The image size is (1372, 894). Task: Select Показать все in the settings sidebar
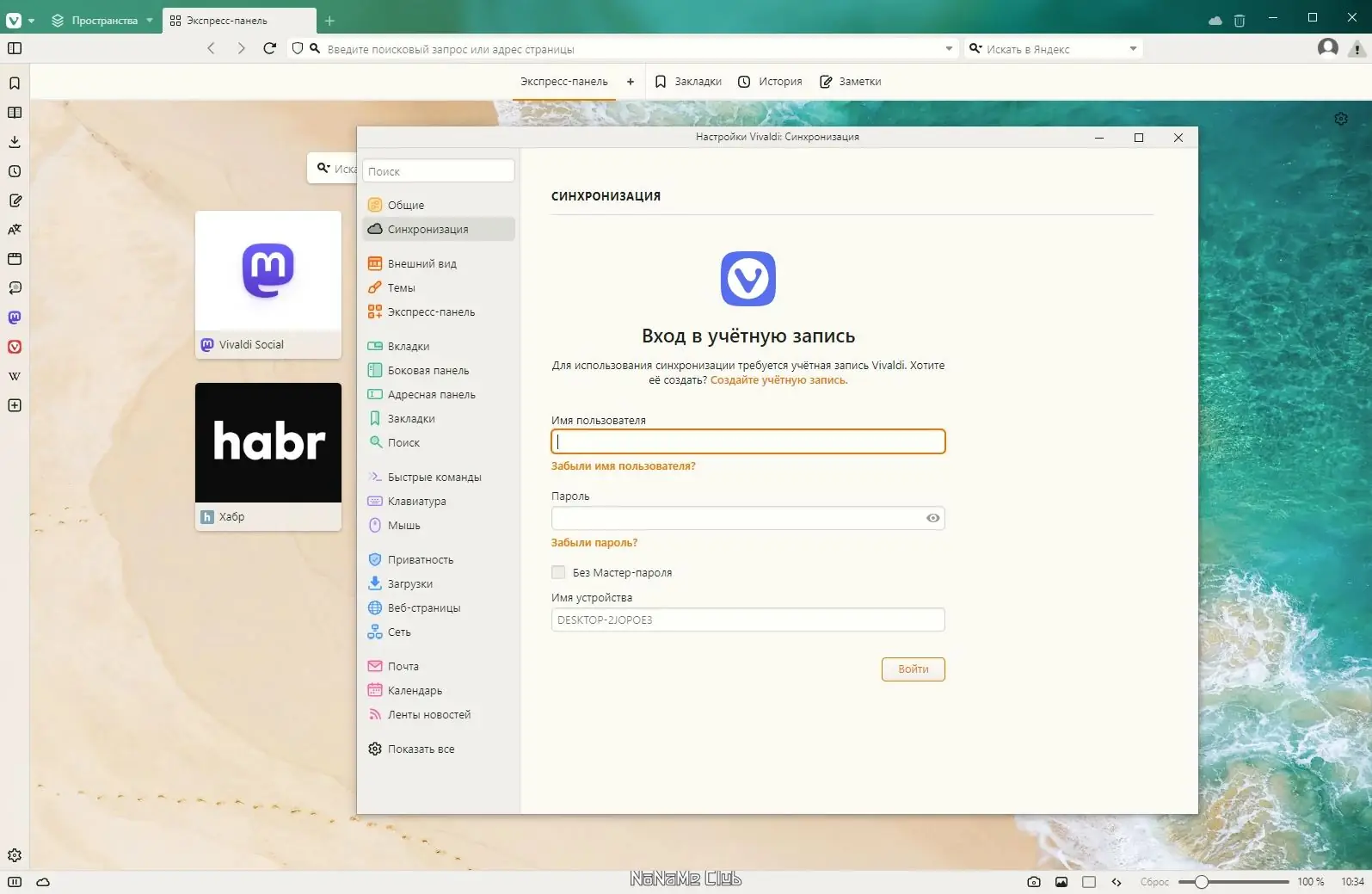439,749
